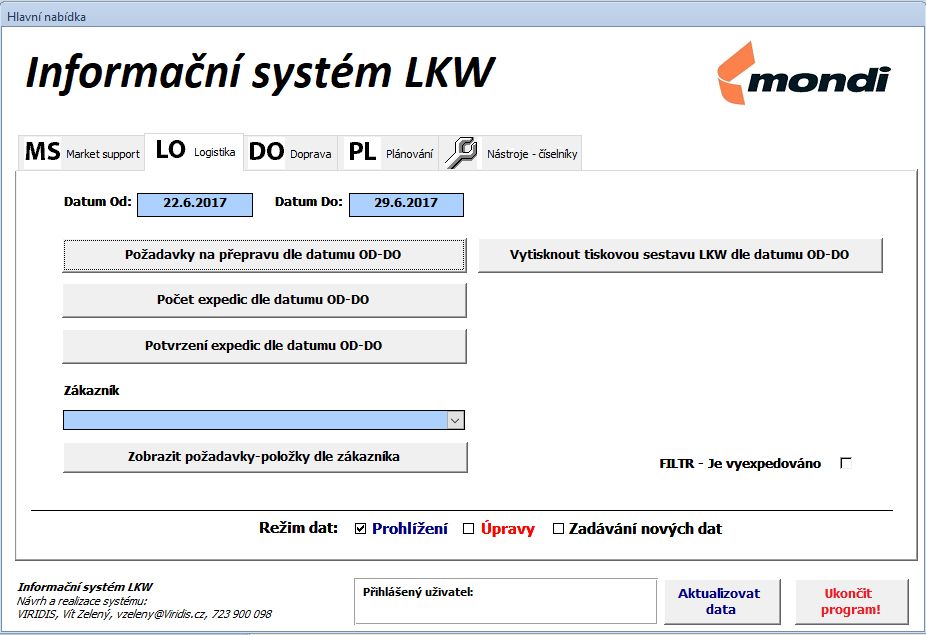This screenshot has width=926, height=635.
Task: Select the LO Logistika tab
Action: (x=194, y=151)
